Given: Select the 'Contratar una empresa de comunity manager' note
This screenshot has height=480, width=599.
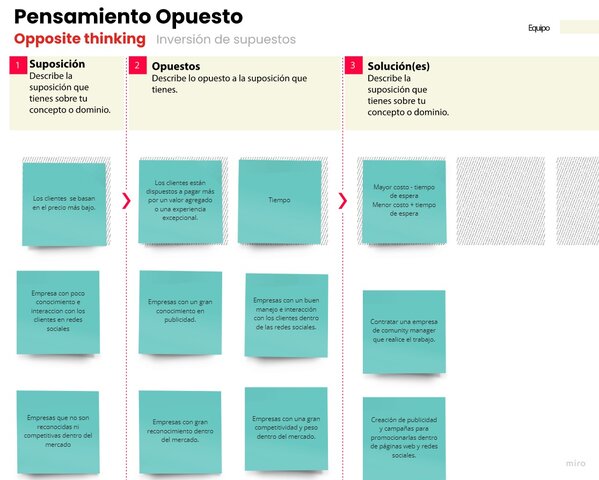Looking at the screenshot, I should (x=404, y=332).
